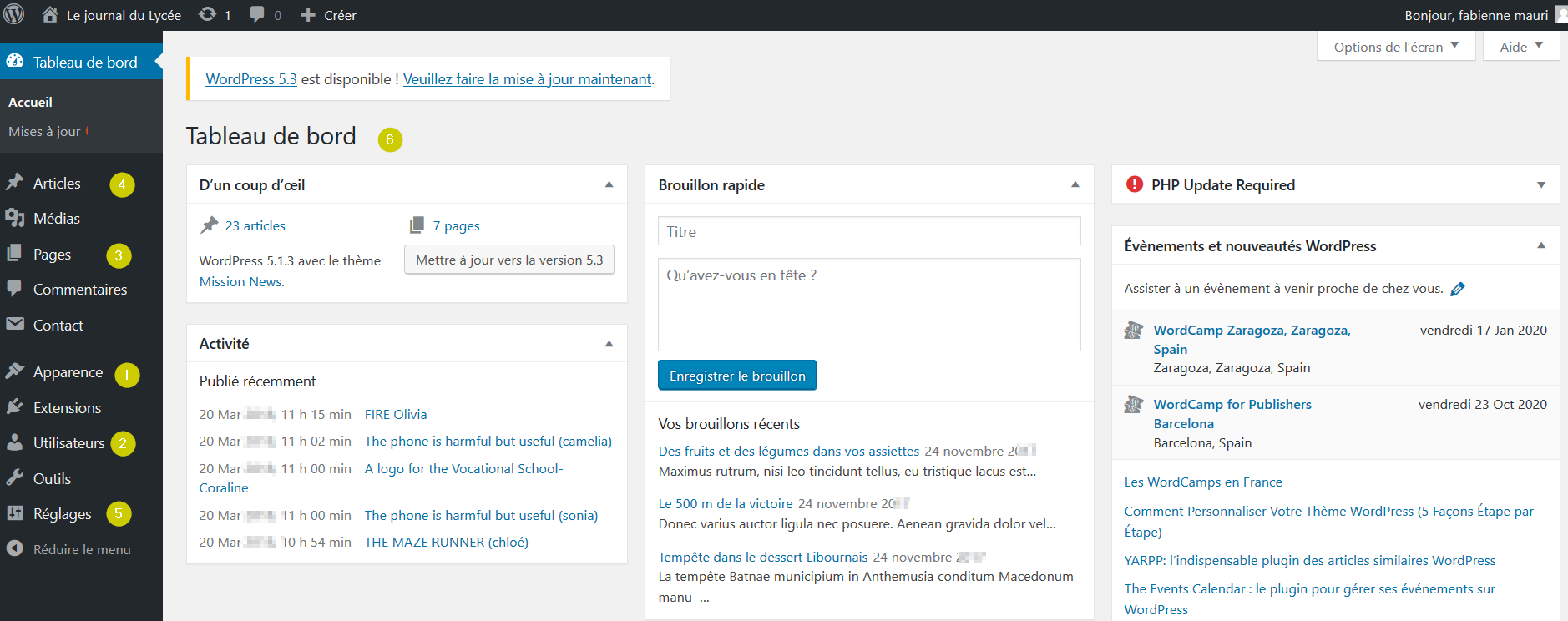Click the Réduire le menu collapse arrow icon

coord(14,548)
